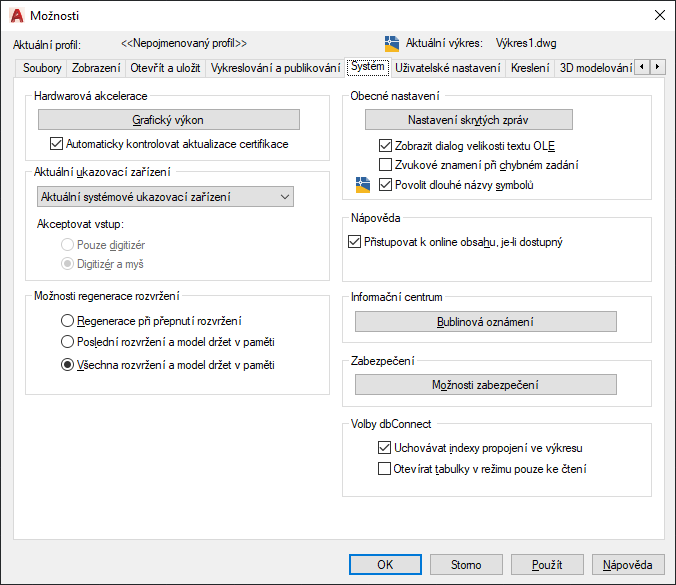676x585 pixels.
Task: Click the drawing file icon beside Aktuální výkres
Action: pyautogui.click(x=392, y=43)
